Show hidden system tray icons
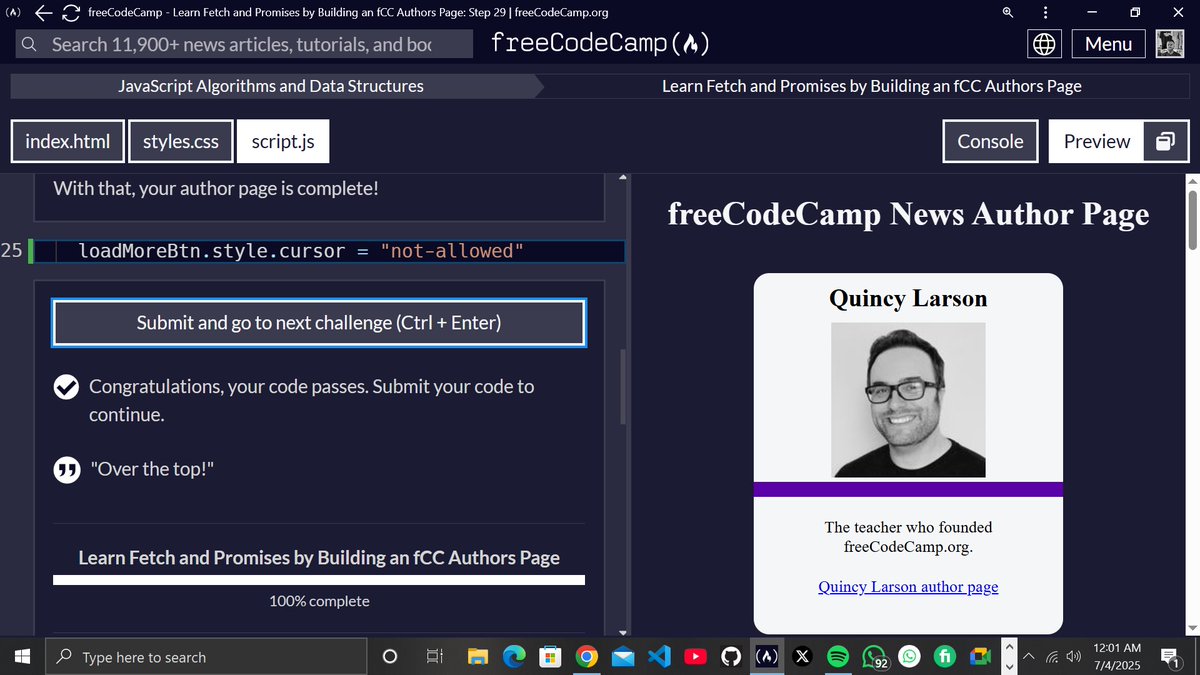 [x=1028, y=657]
